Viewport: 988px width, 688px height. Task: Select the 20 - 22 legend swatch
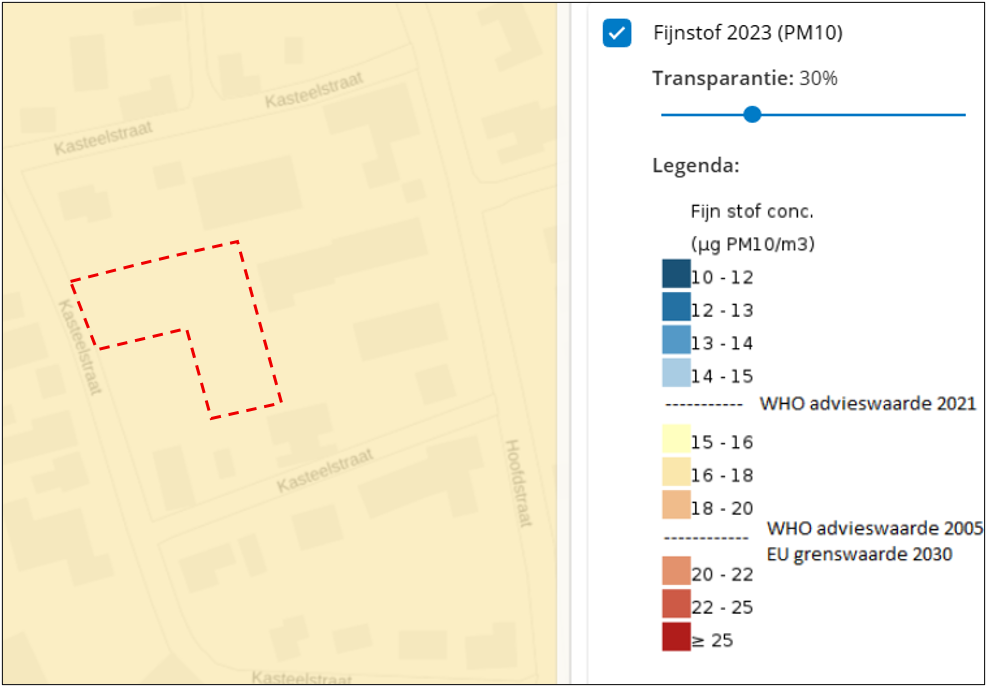point(676,571)
